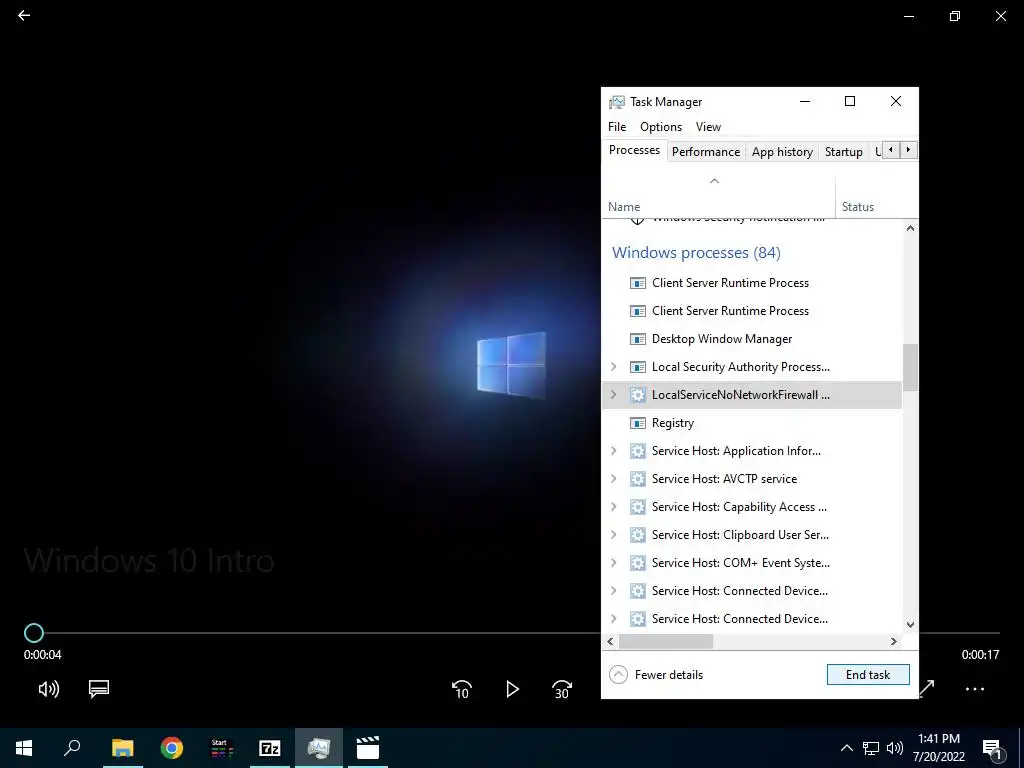Expand Service Host: Application Information

pyautogui.click(x=613, y=451)
